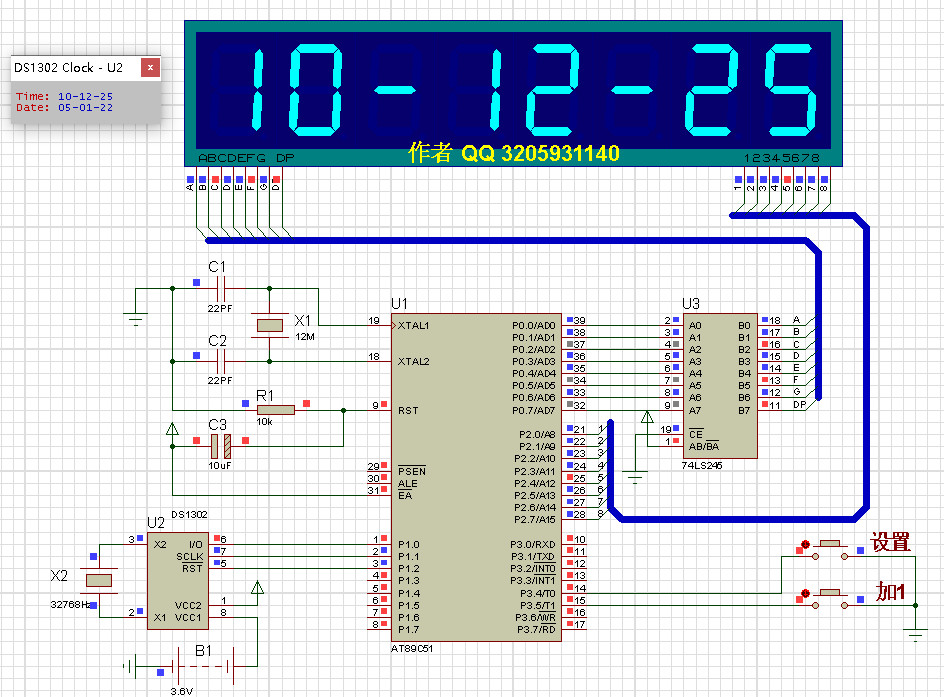Viewport: 944px width, 697px height.
Task: Click the 74LS245 part name text
Action: tap(702, 466)
